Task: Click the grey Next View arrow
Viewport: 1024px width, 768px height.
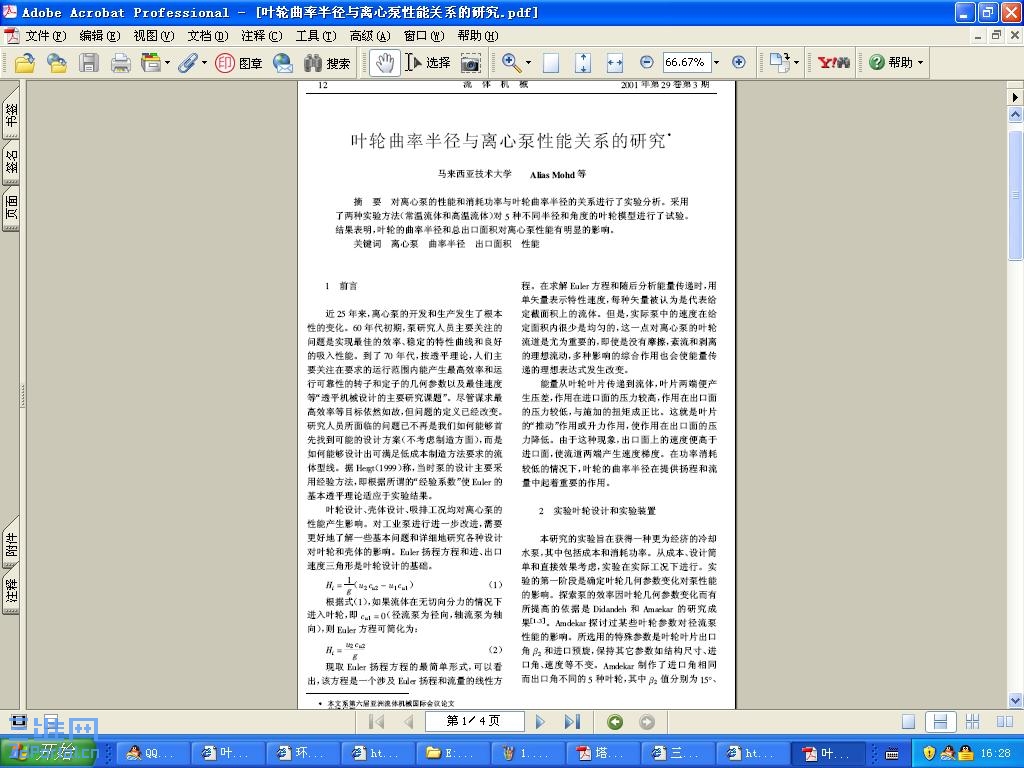Action: [x=647, y=722]
